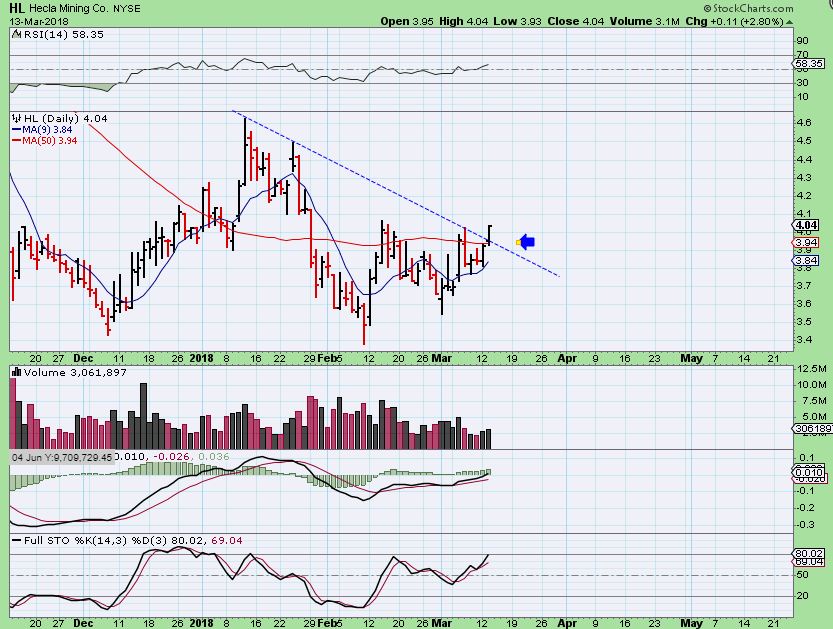Click the volume bars icon before Volume label

click(x=16, y=372)
